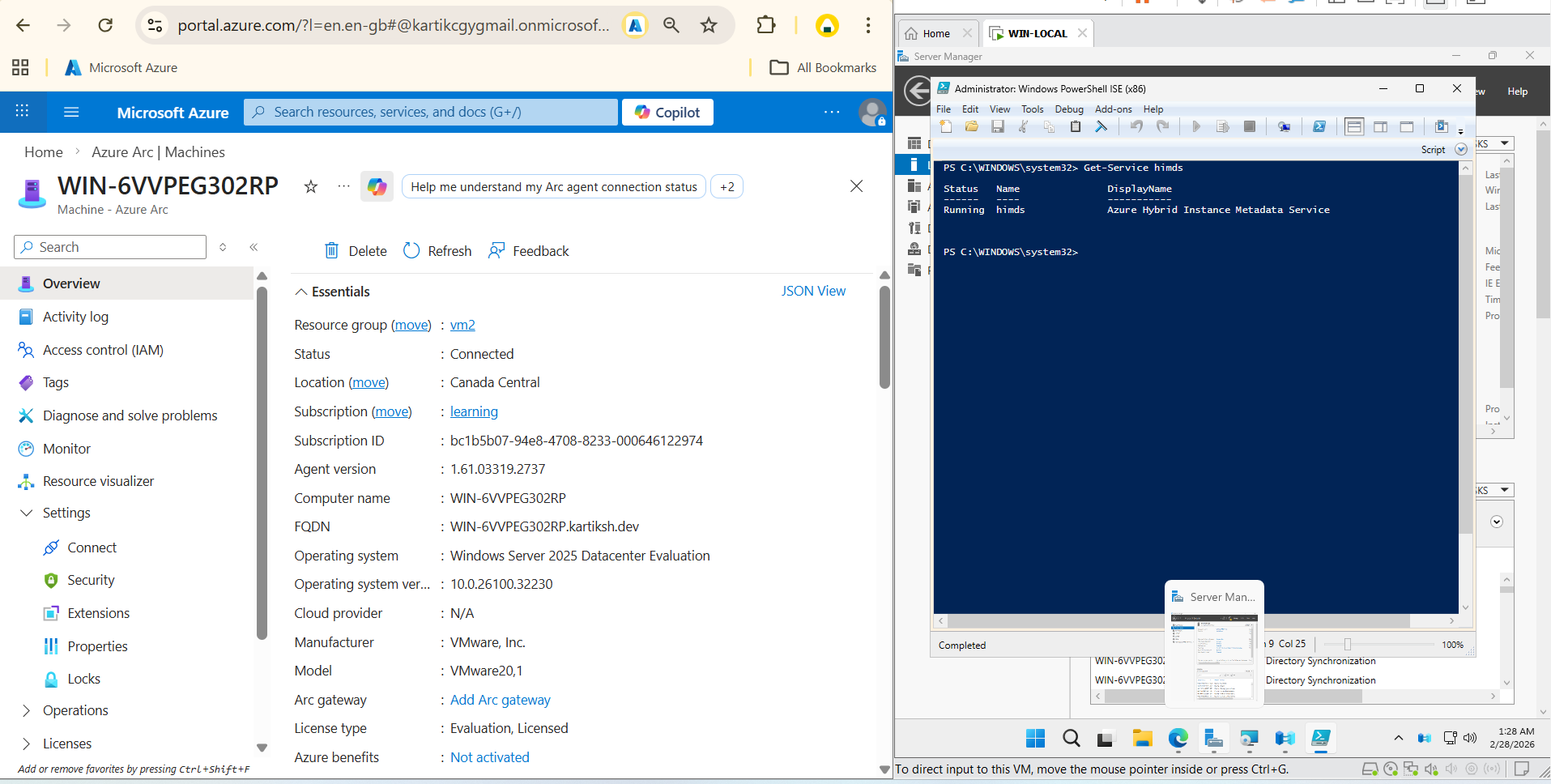1551x784 pixels.
Task: Adjust the ISE zoom slider
Action: [x=1348, y=645]
